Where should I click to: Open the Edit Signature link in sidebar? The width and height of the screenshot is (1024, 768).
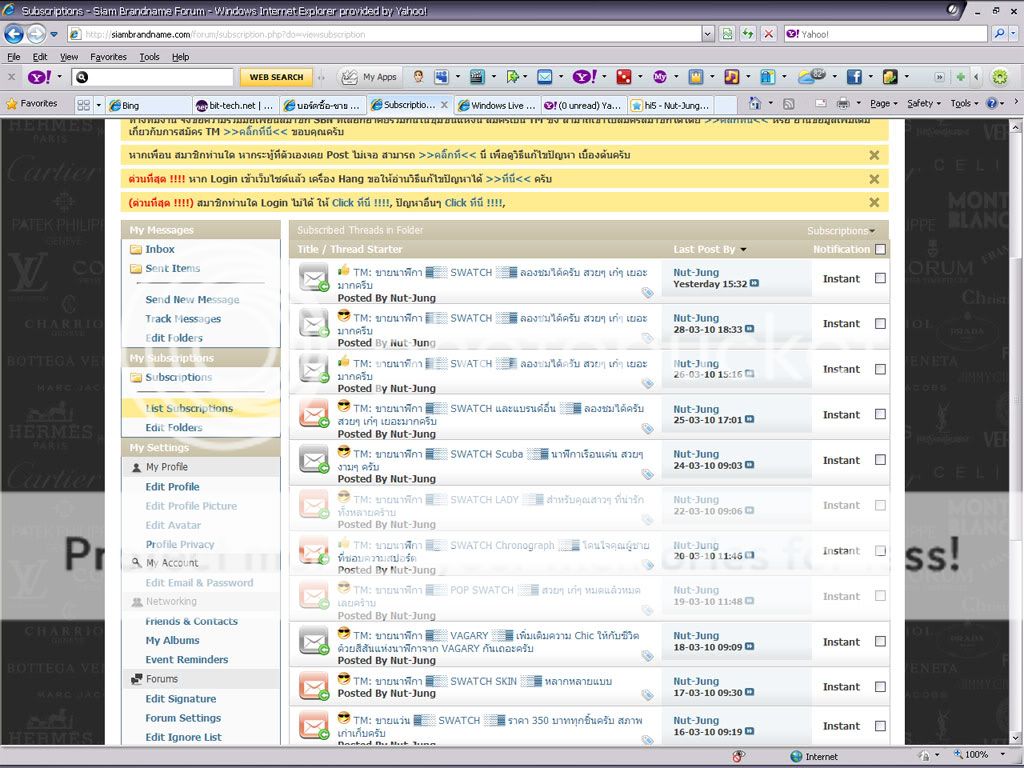coord(180,699)
